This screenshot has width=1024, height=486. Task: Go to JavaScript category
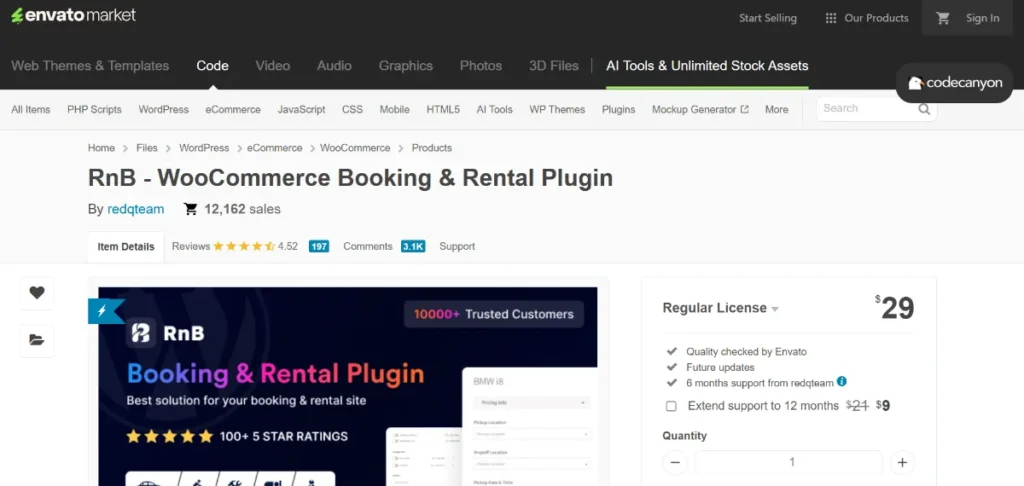302,110
